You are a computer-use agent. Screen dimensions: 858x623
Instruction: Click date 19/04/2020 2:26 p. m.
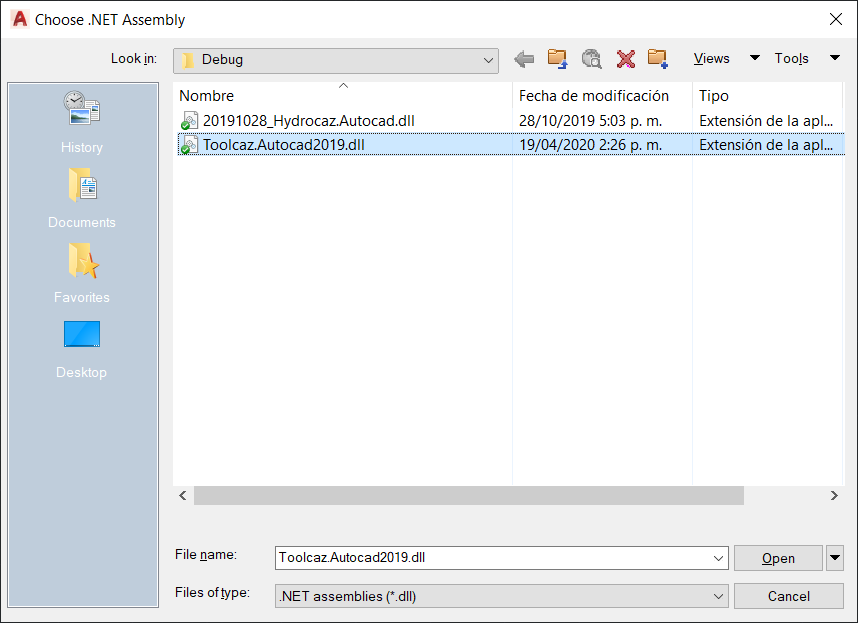click(x=590, y=145)
